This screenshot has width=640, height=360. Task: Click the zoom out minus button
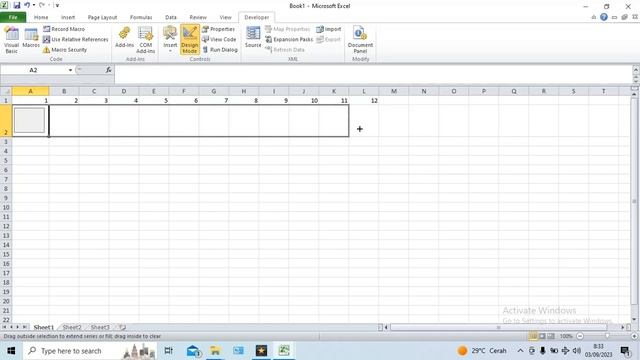(580, 336)
